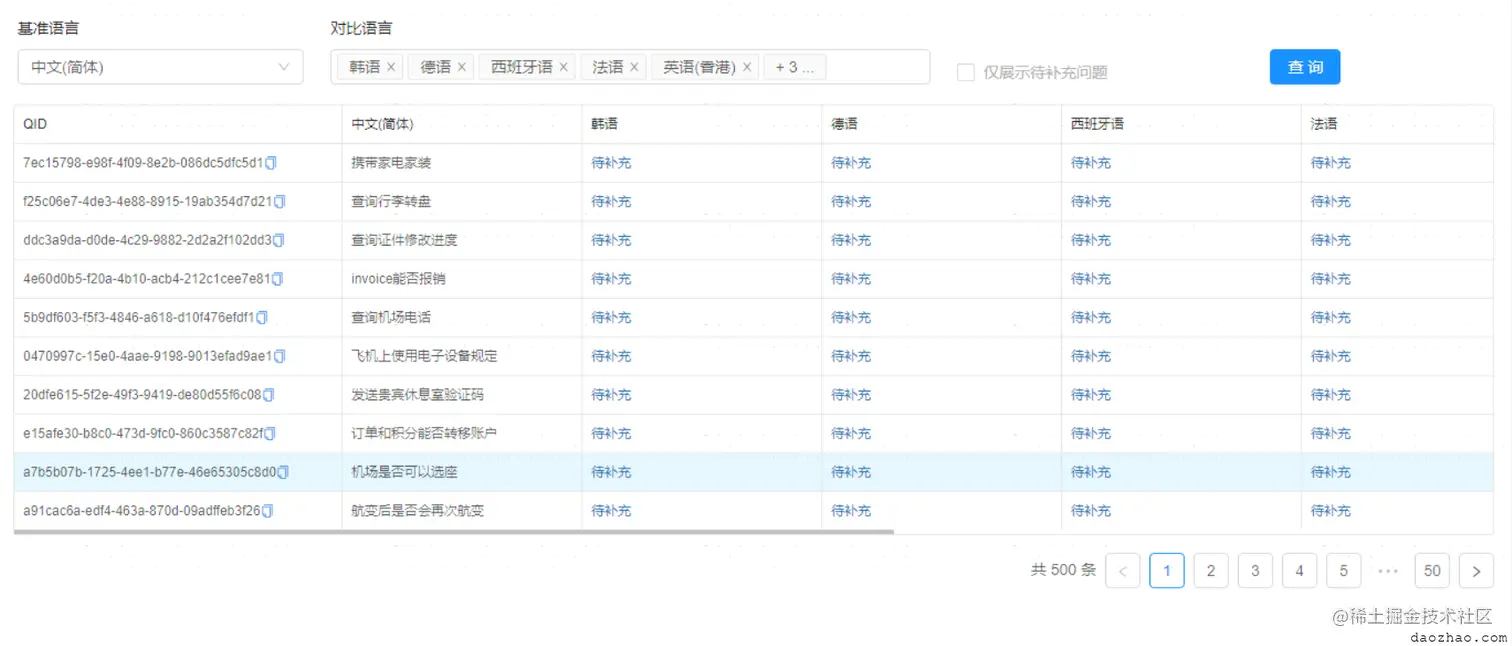
Task: Copy QID starting 20dfe615 via its copy icon
Action: pos(268,395)
